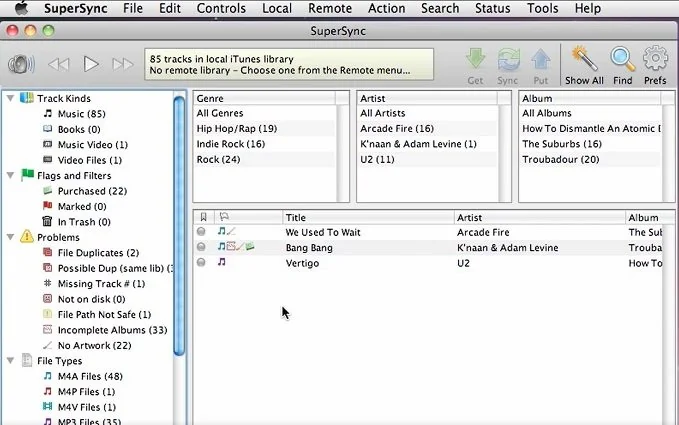Image resolution: width=679 pixels, height=425 pixels.
Task: Select In Trash (0) filter
Action: coord(84,222)
